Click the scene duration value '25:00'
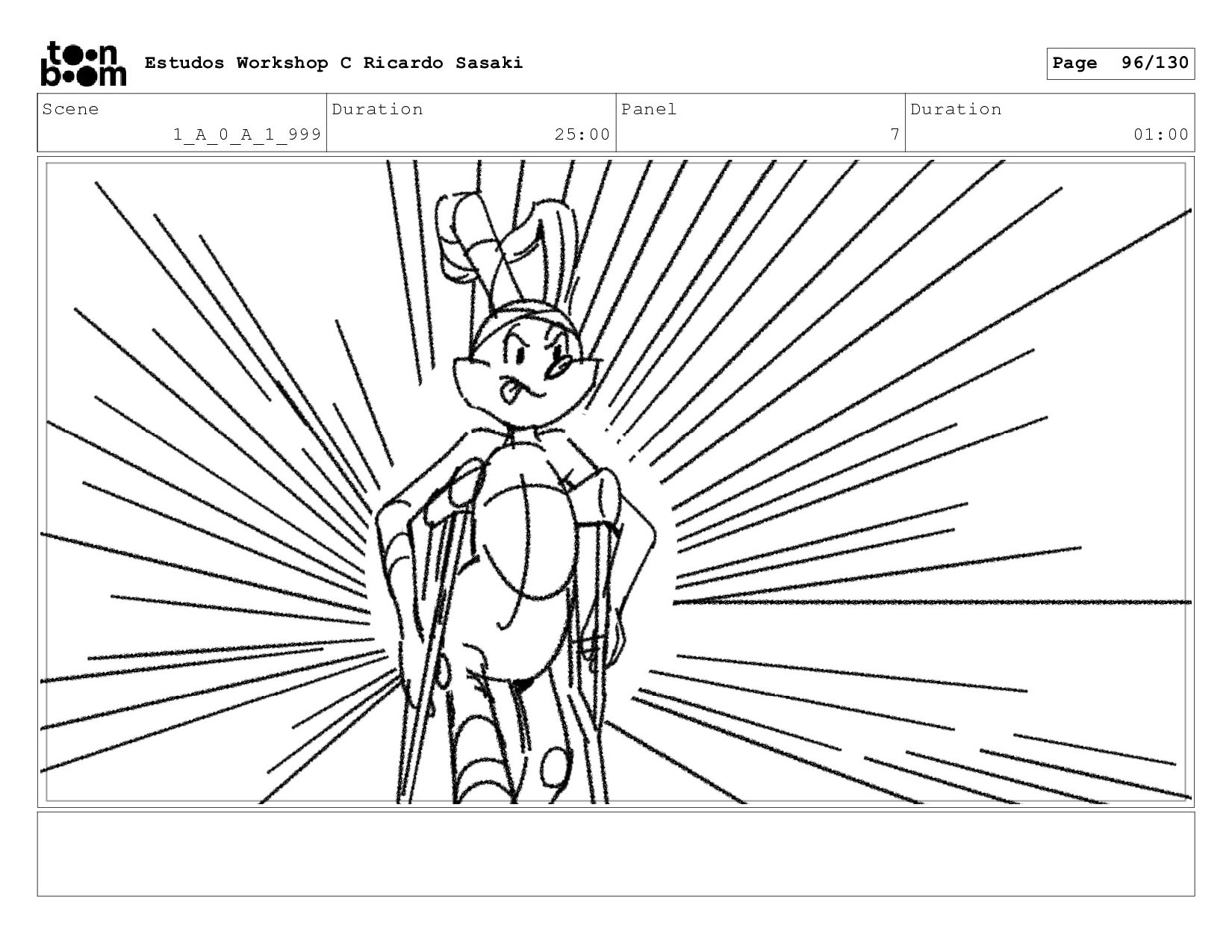Viewport: 1232px width, 952px height. pyautogui.click(x=582, y=134)
